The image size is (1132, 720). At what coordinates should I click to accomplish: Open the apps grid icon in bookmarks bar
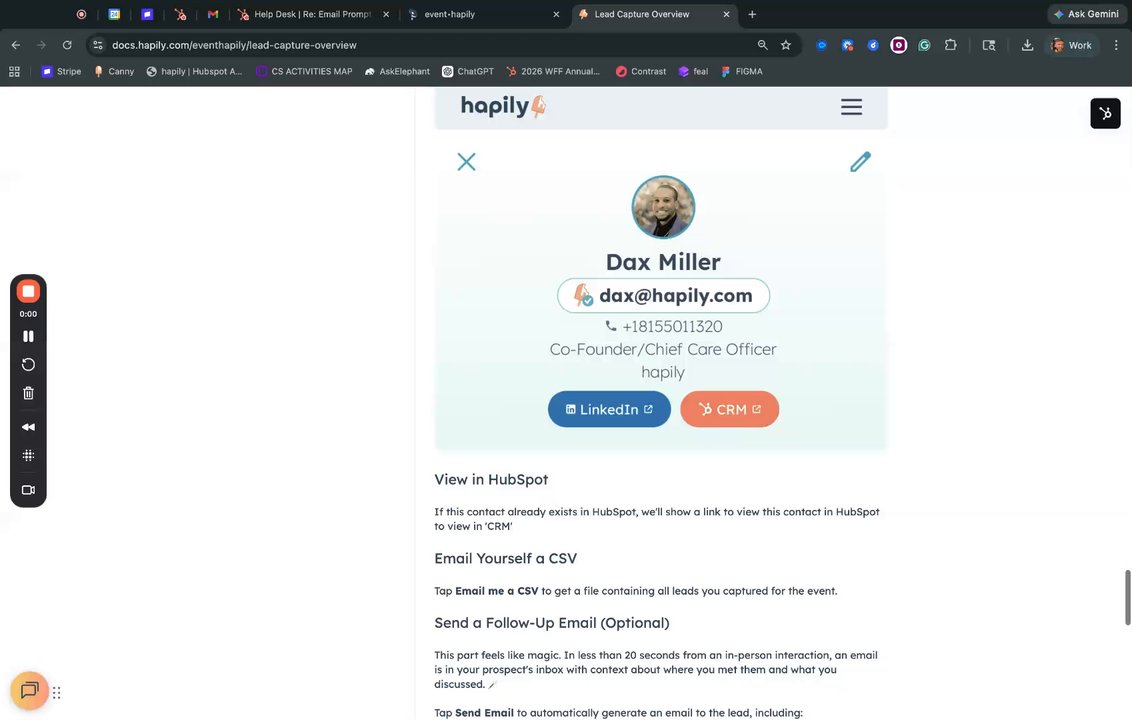pos(14,71)
